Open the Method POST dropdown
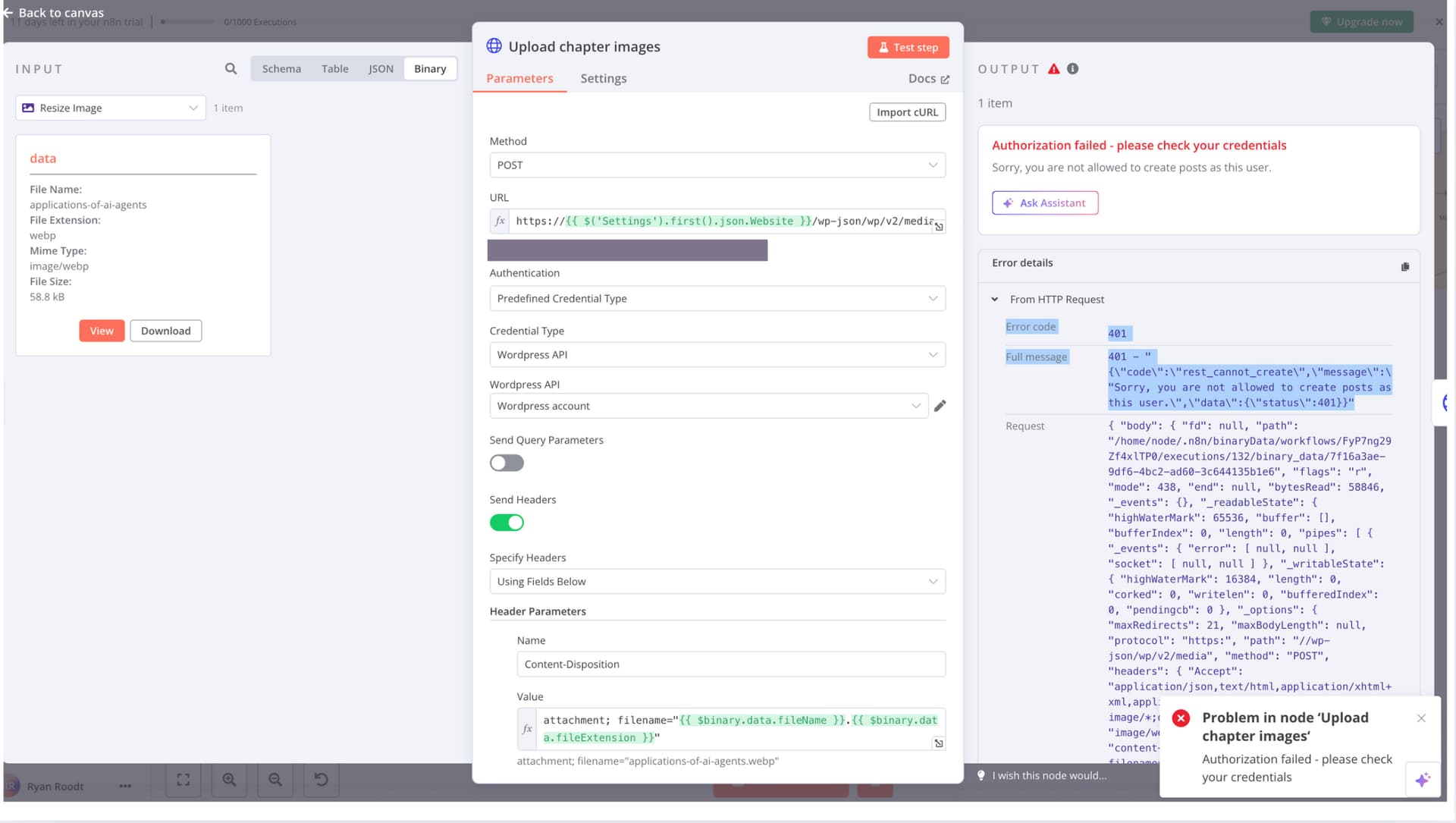 pos(717,165)
